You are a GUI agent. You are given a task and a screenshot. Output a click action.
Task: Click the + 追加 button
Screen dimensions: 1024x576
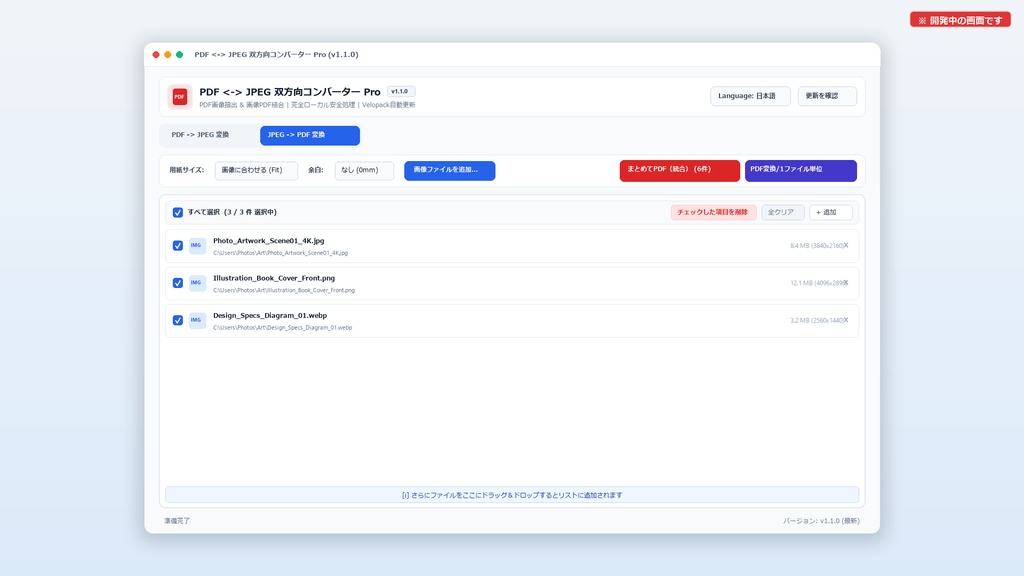coord(831,212)
